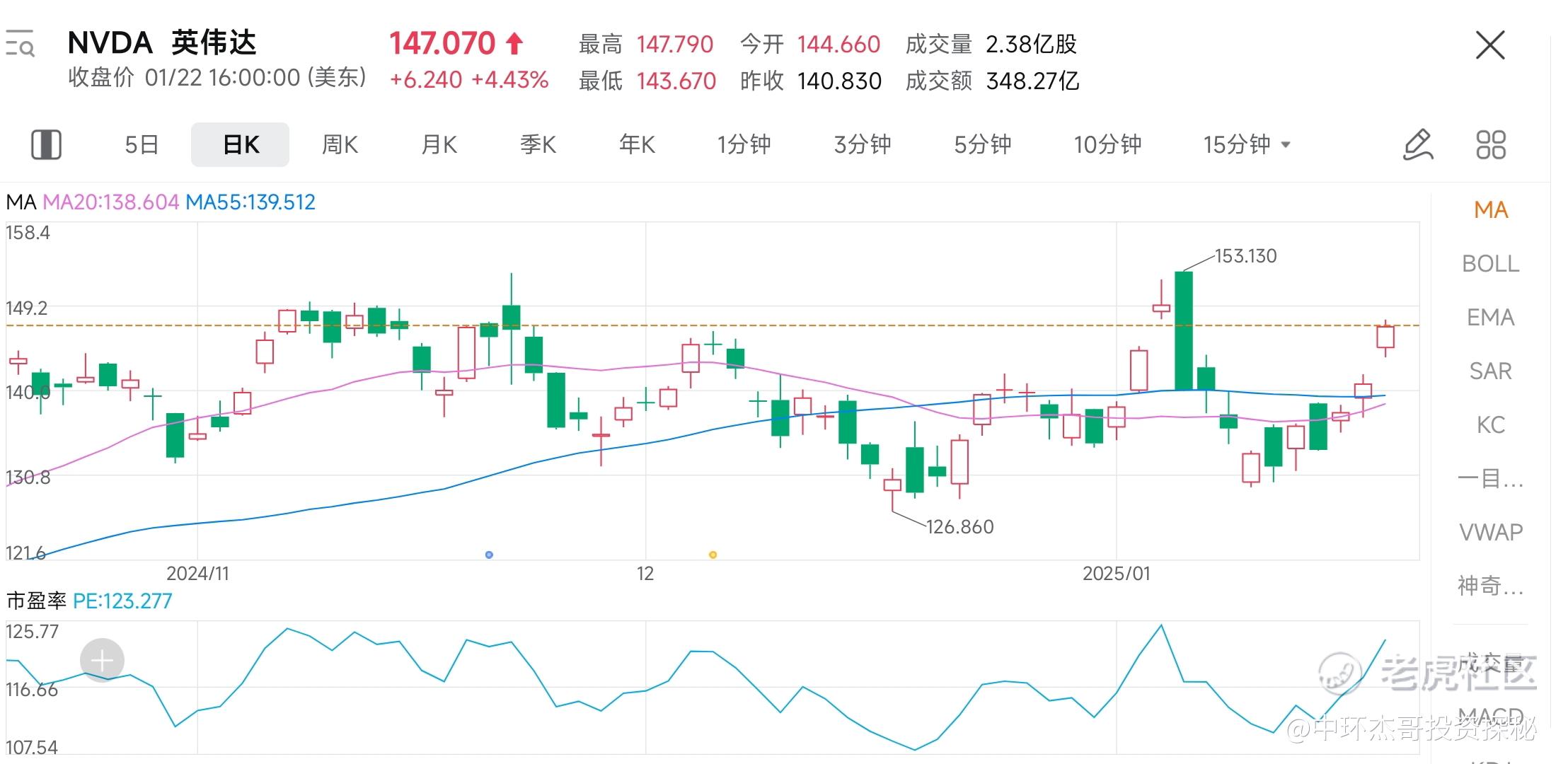This screenshot has height=764, width=1568.
Task: Select the 10分钟 interval
Action: click(x=1107, y=144)
